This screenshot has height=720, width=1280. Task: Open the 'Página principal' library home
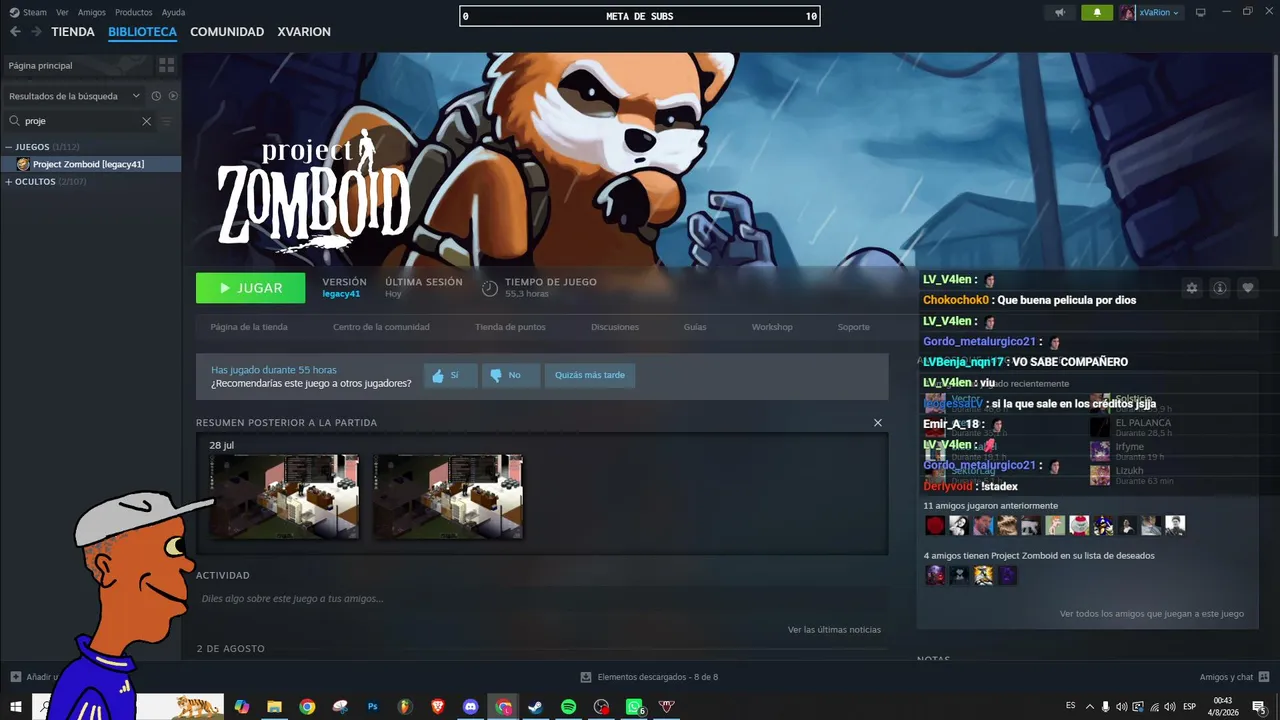pyautogui.click(x=77, y=65)
